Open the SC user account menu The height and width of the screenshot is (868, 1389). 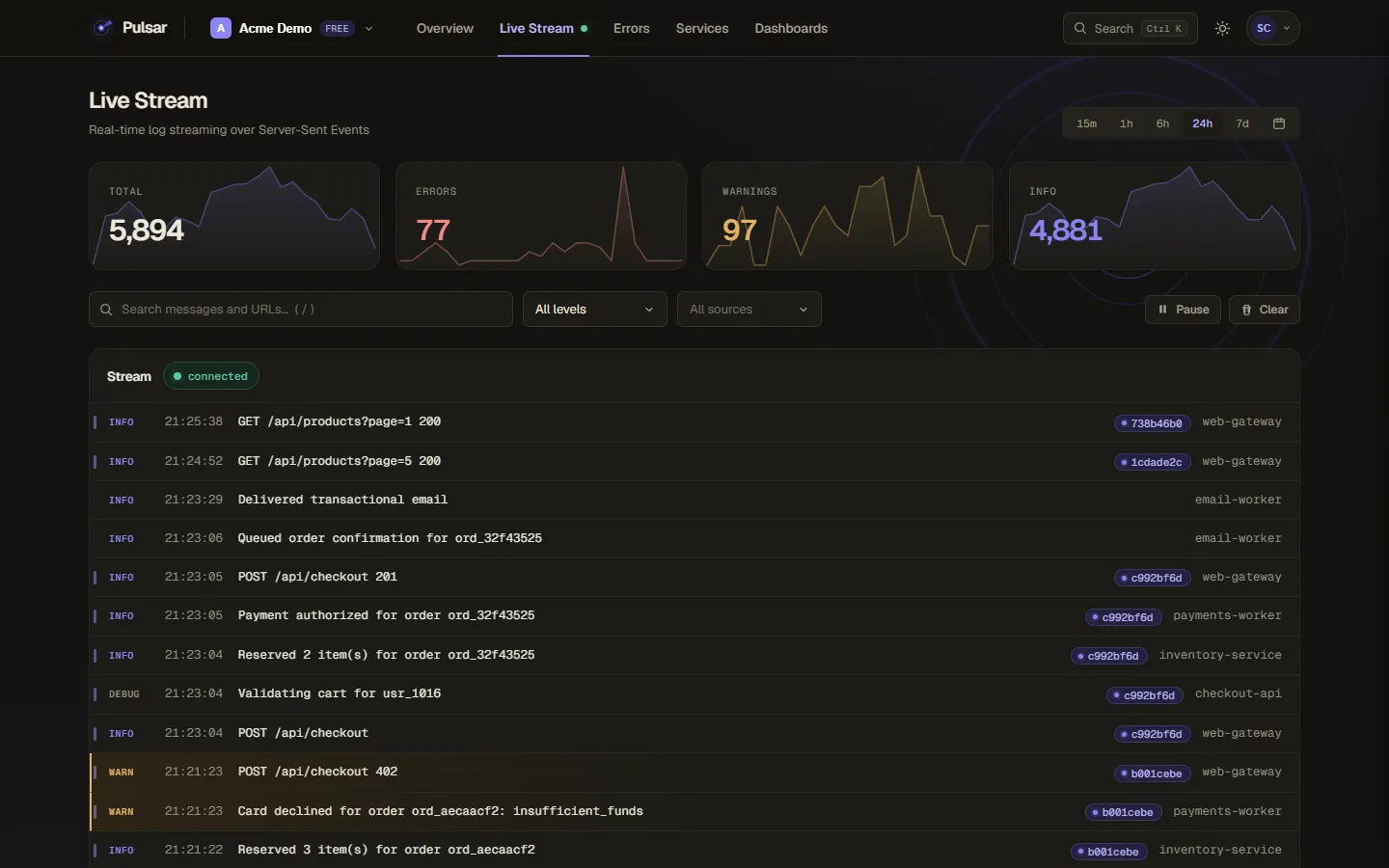click(x=1272, y=28)
